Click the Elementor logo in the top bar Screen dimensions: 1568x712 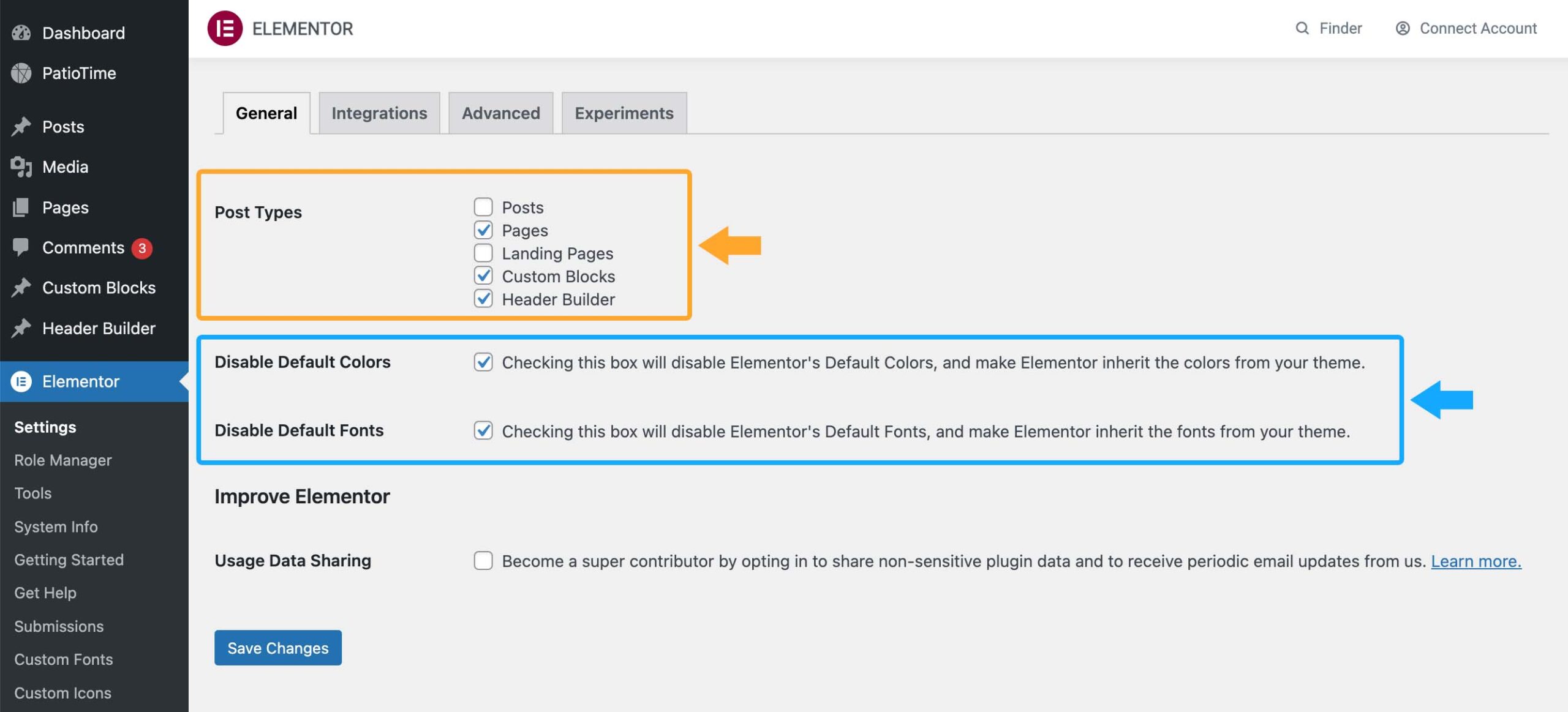[226, 28]
